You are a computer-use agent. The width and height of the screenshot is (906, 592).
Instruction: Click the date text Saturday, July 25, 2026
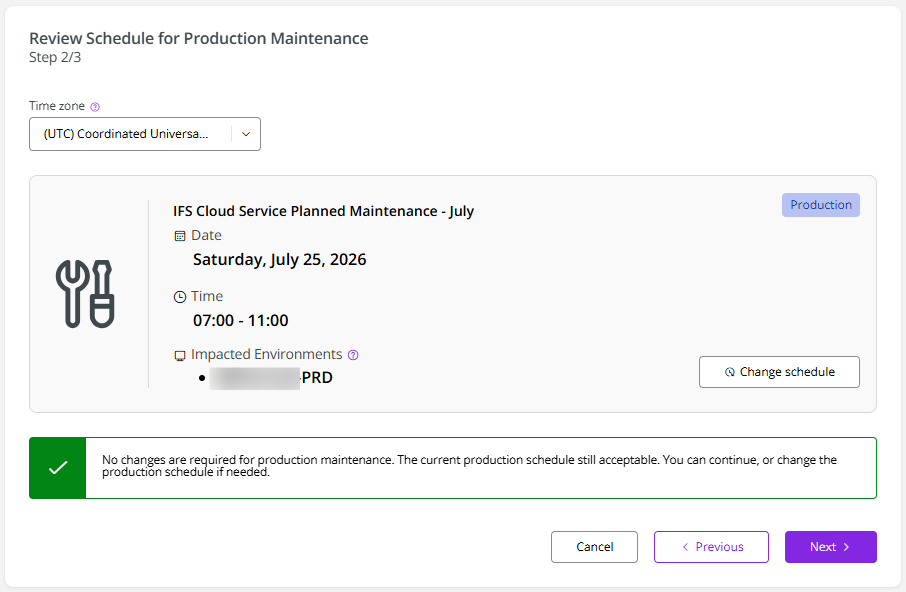[280, 260]
